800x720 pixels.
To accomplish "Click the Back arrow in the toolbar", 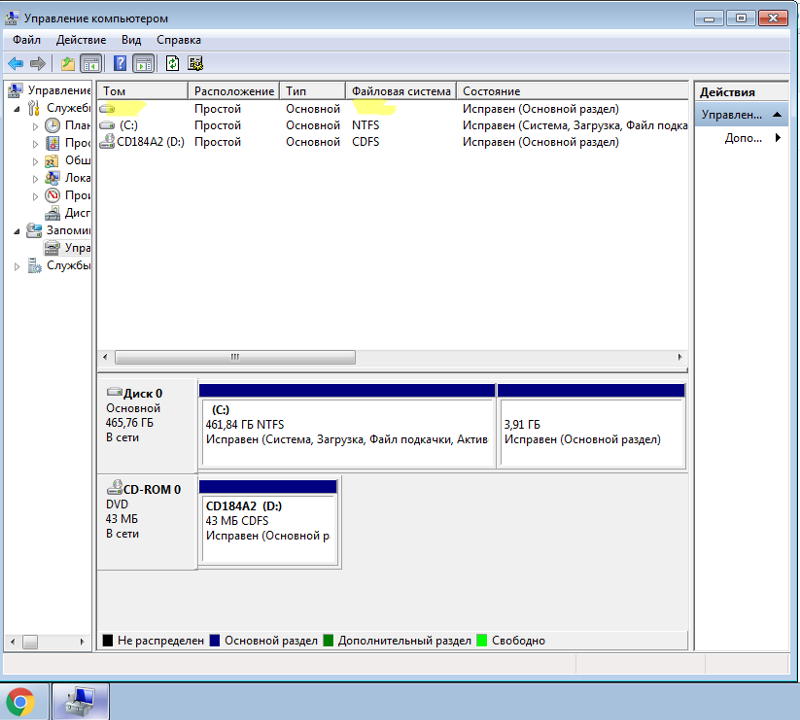I will click(x=16, y=64).
